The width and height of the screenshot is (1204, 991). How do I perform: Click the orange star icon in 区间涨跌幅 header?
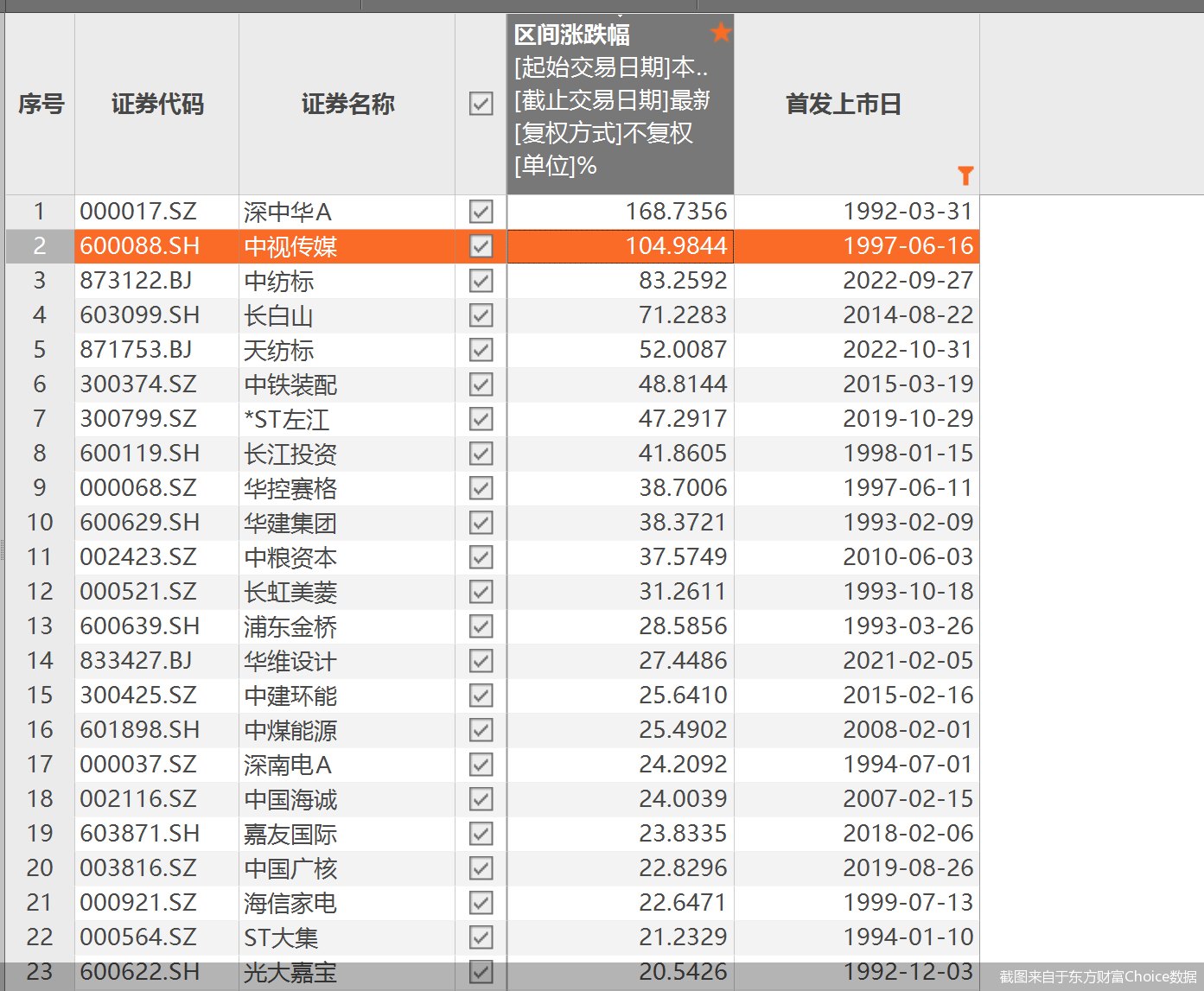(721, 33)
